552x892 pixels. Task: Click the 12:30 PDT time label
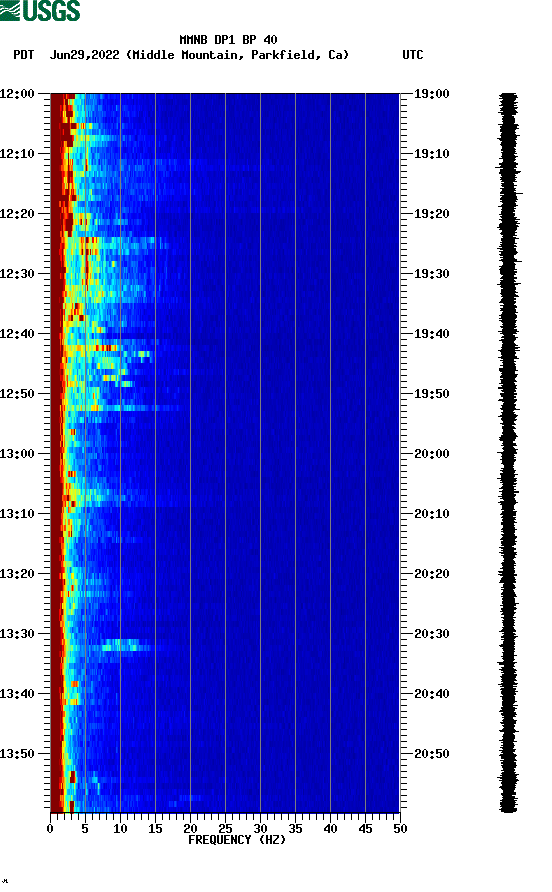17,274
